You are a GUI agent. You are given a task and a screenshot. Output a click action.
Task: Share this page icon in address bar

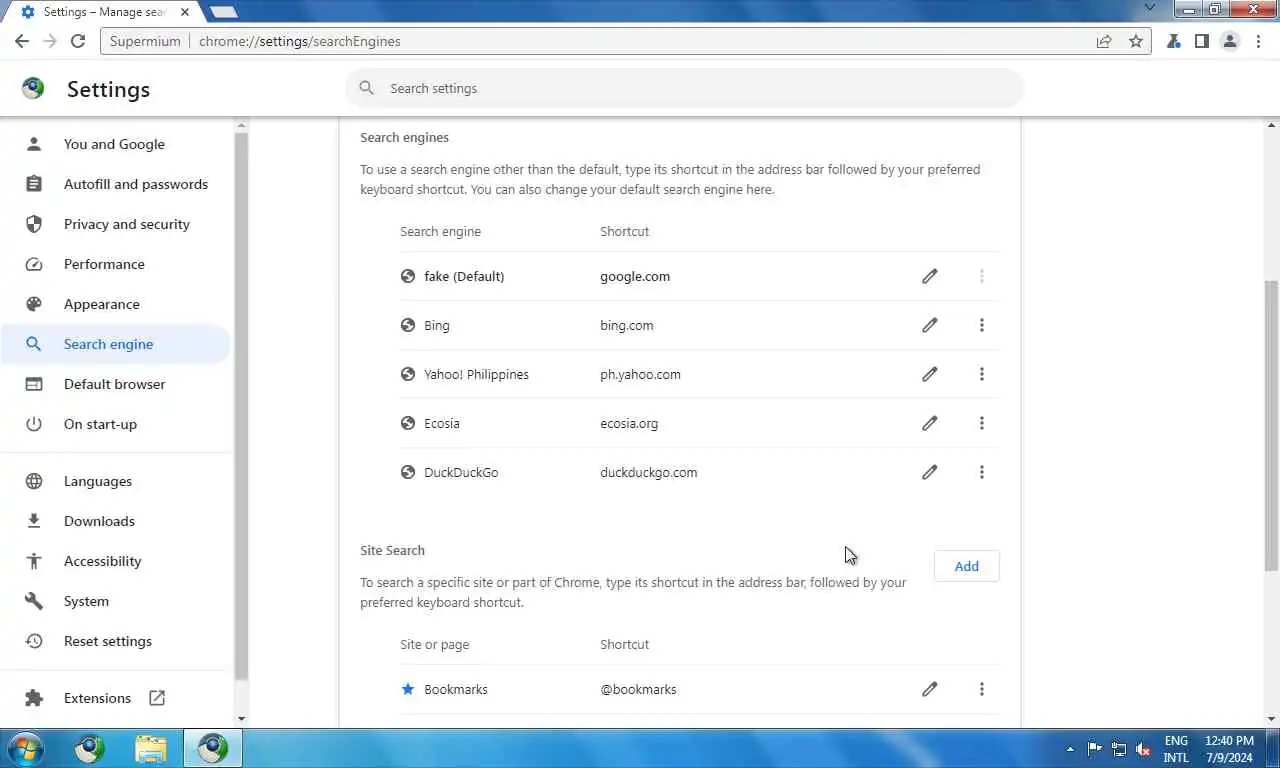coord(1104,41)
